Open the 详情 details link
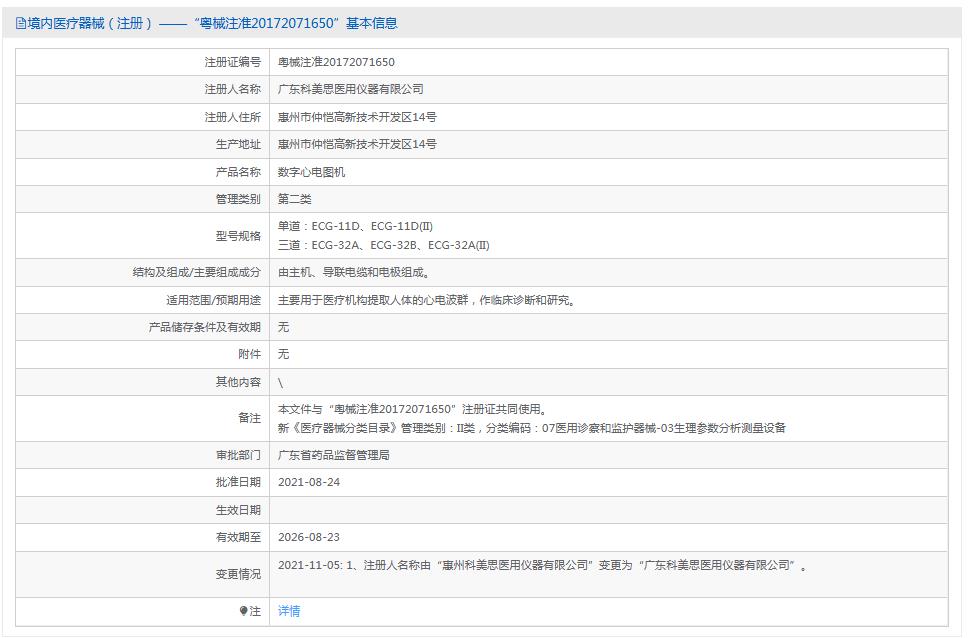Screen dimensions: 969x638 tap(287, 611)
